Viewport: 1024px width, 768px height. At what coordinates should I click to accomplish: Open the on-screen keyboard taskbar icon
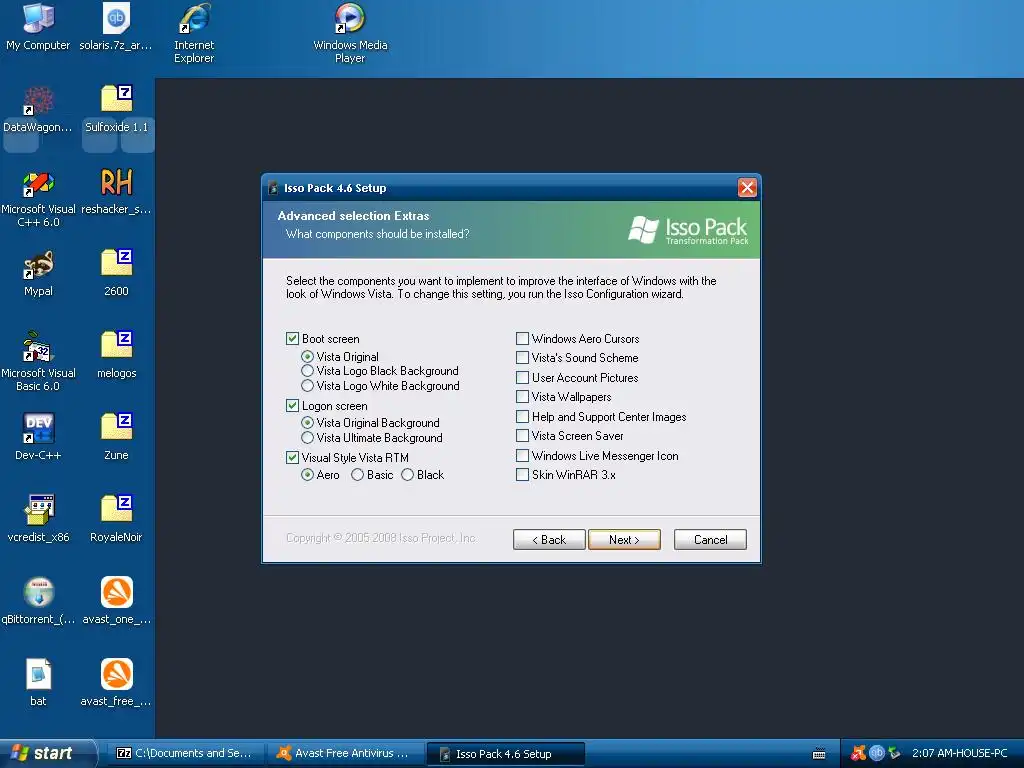point(819,754)
